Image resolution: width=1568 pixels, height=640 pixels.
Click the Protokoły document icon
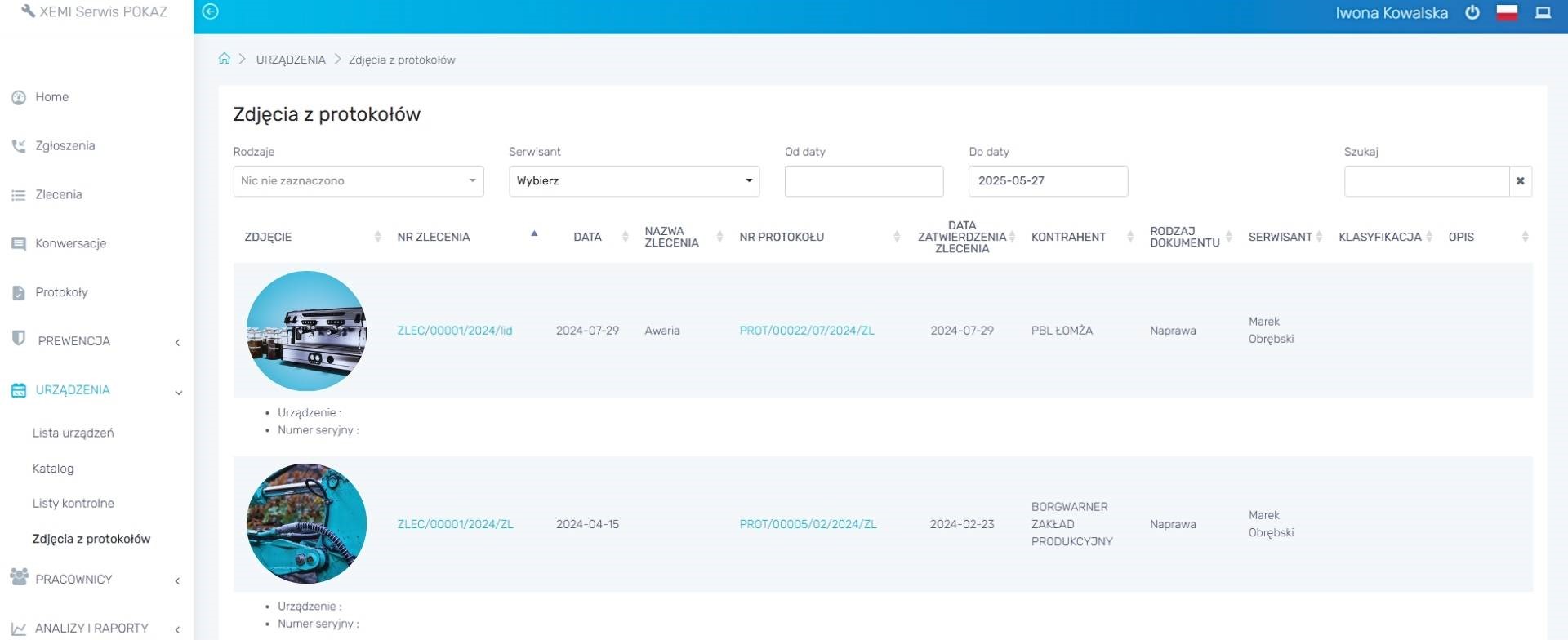[x=19, y=293]
